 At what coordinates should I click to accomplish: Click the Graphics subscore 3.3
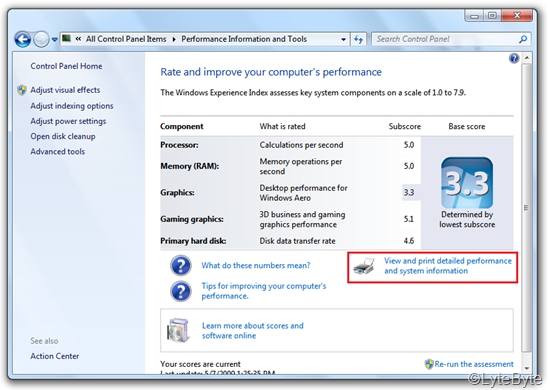[x=409, y=193]
